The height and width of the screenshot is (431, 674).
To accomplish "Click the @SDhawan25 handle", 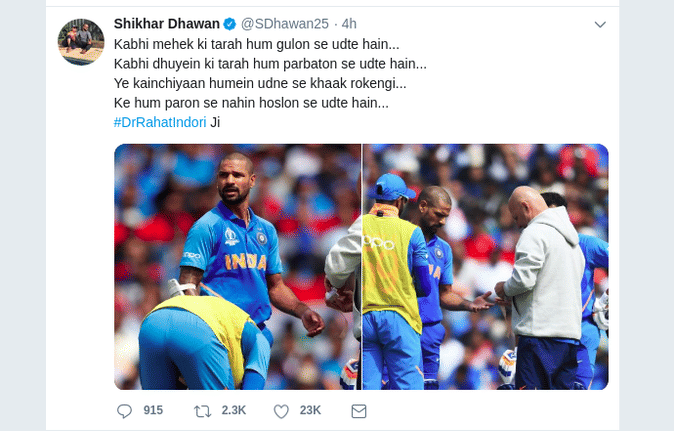I will tap(285, 24).
